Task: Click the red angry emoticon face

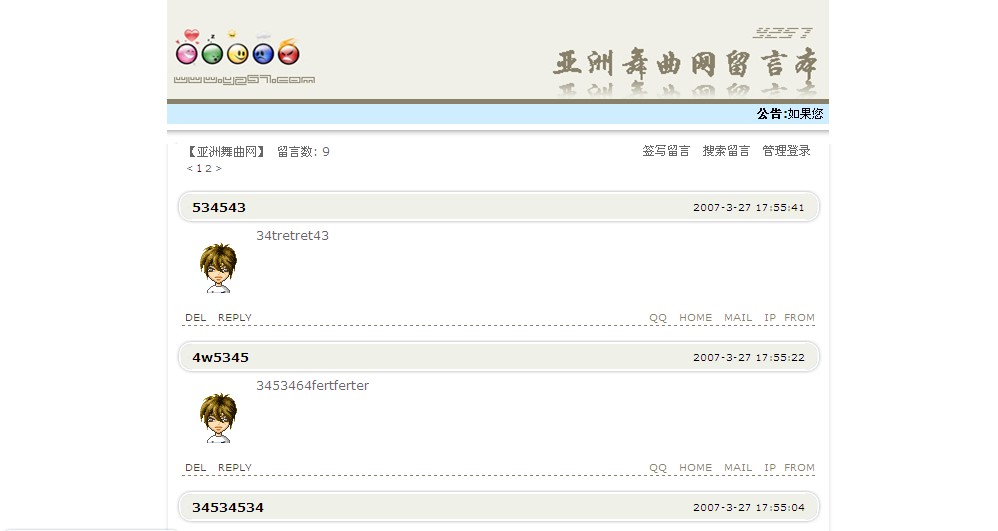Action: pyautogui.click(x=288, y=51)
